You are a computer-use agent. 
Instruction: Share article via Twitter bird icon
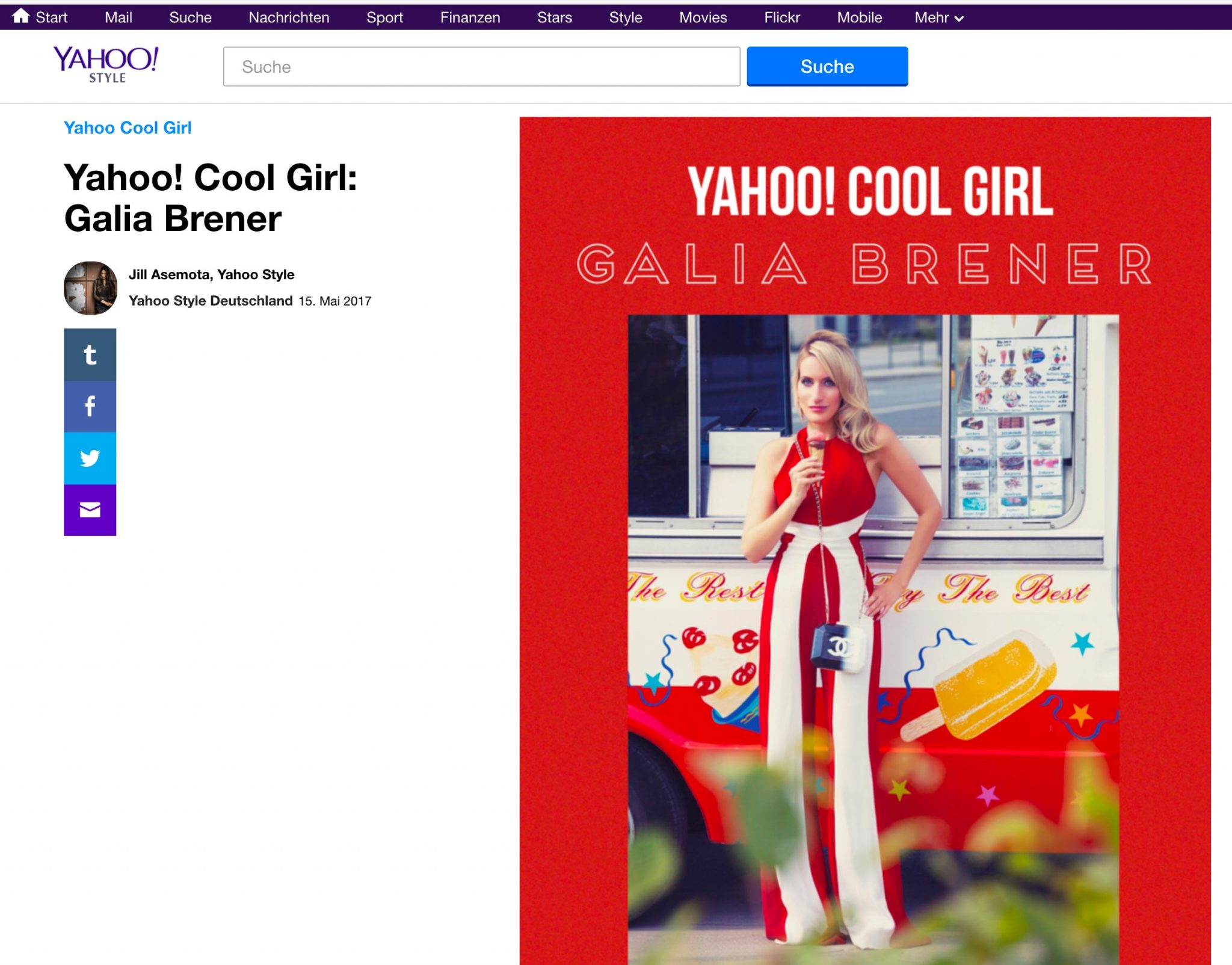(90, 458)
